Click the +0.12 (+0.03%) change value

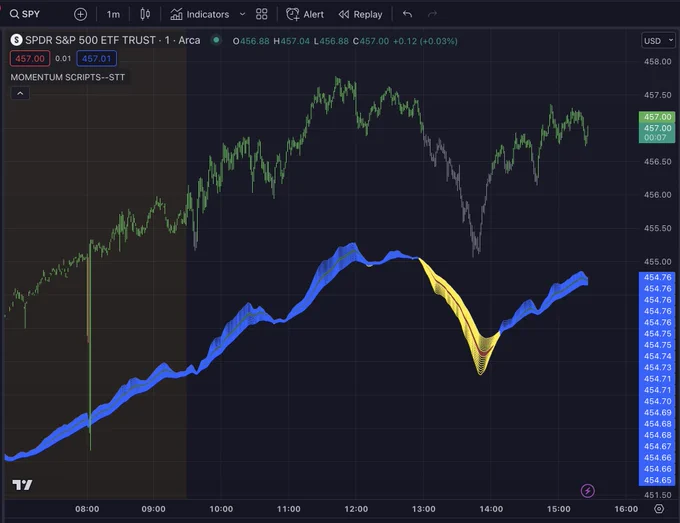(x=425, y=41)
